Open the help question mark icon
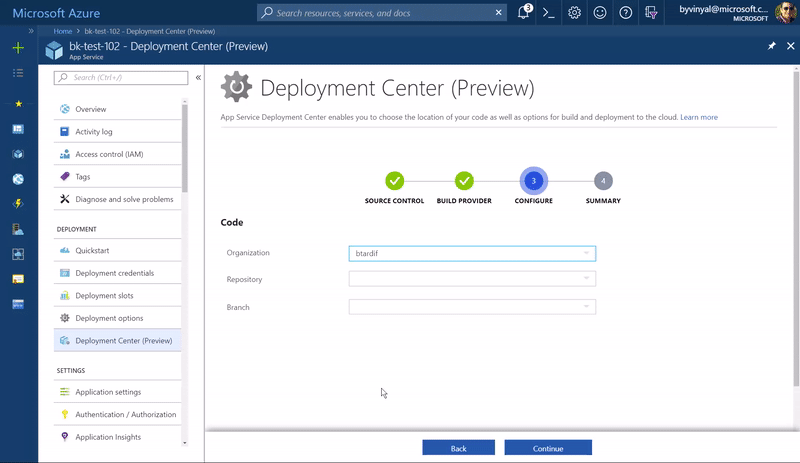Image resolution: width=800 pixels, height=463 pixels. click(x=626, y=13)
